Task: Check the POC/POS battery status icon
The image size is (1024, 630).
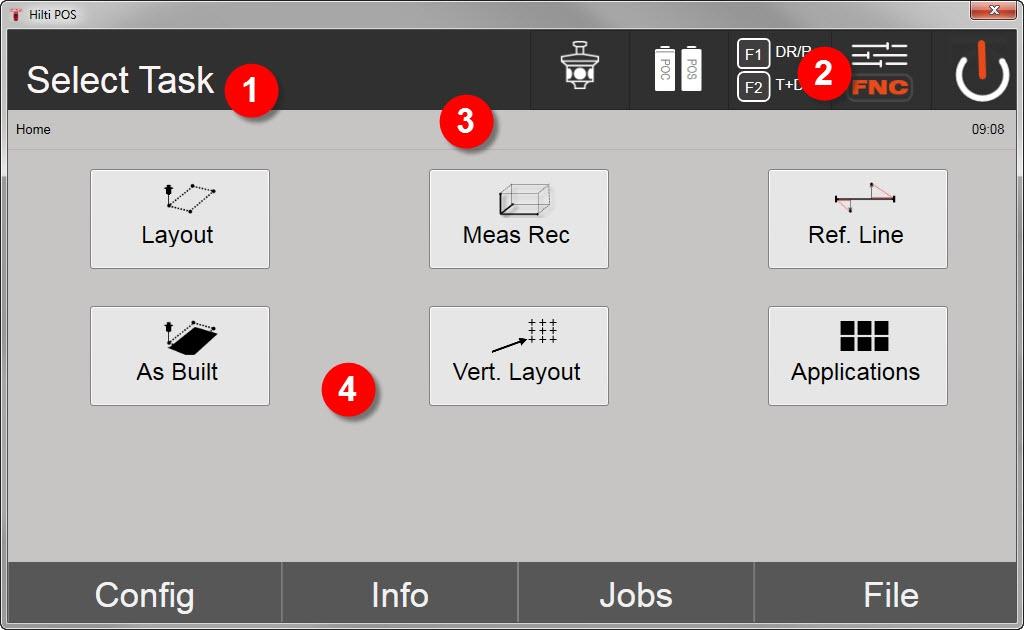Action: pyautogui.click(x=678, y=68)
